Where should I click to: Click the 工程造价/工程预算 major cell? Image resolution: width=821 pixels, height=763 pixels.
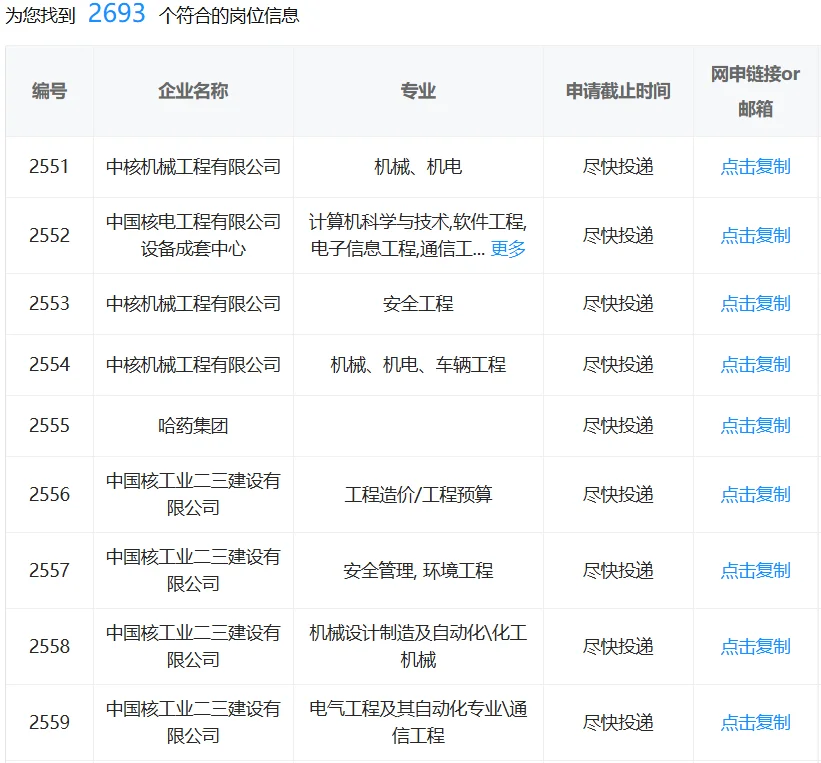click(418, 494)
